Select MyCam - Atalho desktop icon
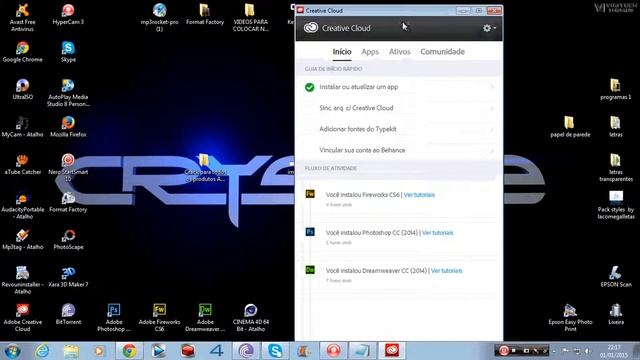The width and height of the screenshot is (640, 360). click(22, 127)
